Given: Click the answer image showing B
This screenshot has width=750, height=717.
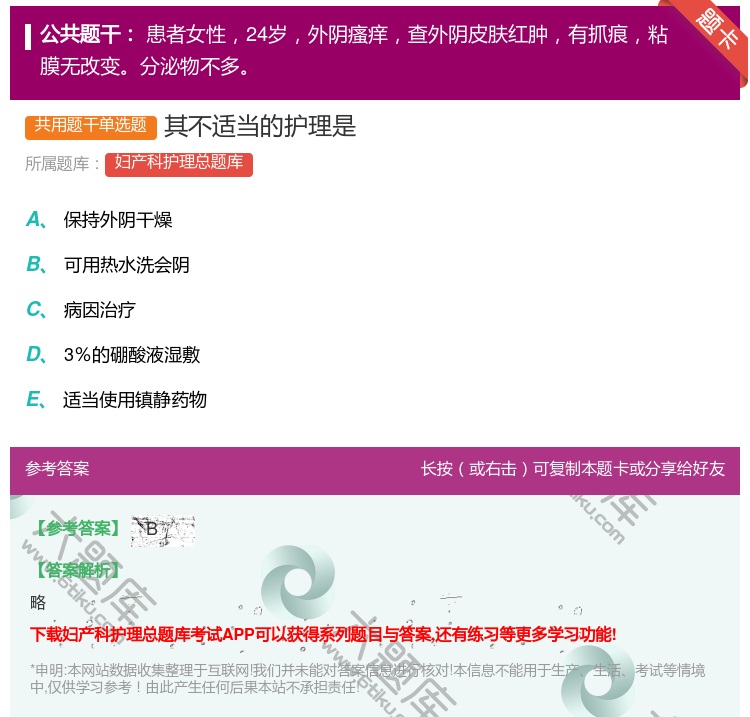Looking at the screenshot, I should pyautogui.click(x=163, y=531).
